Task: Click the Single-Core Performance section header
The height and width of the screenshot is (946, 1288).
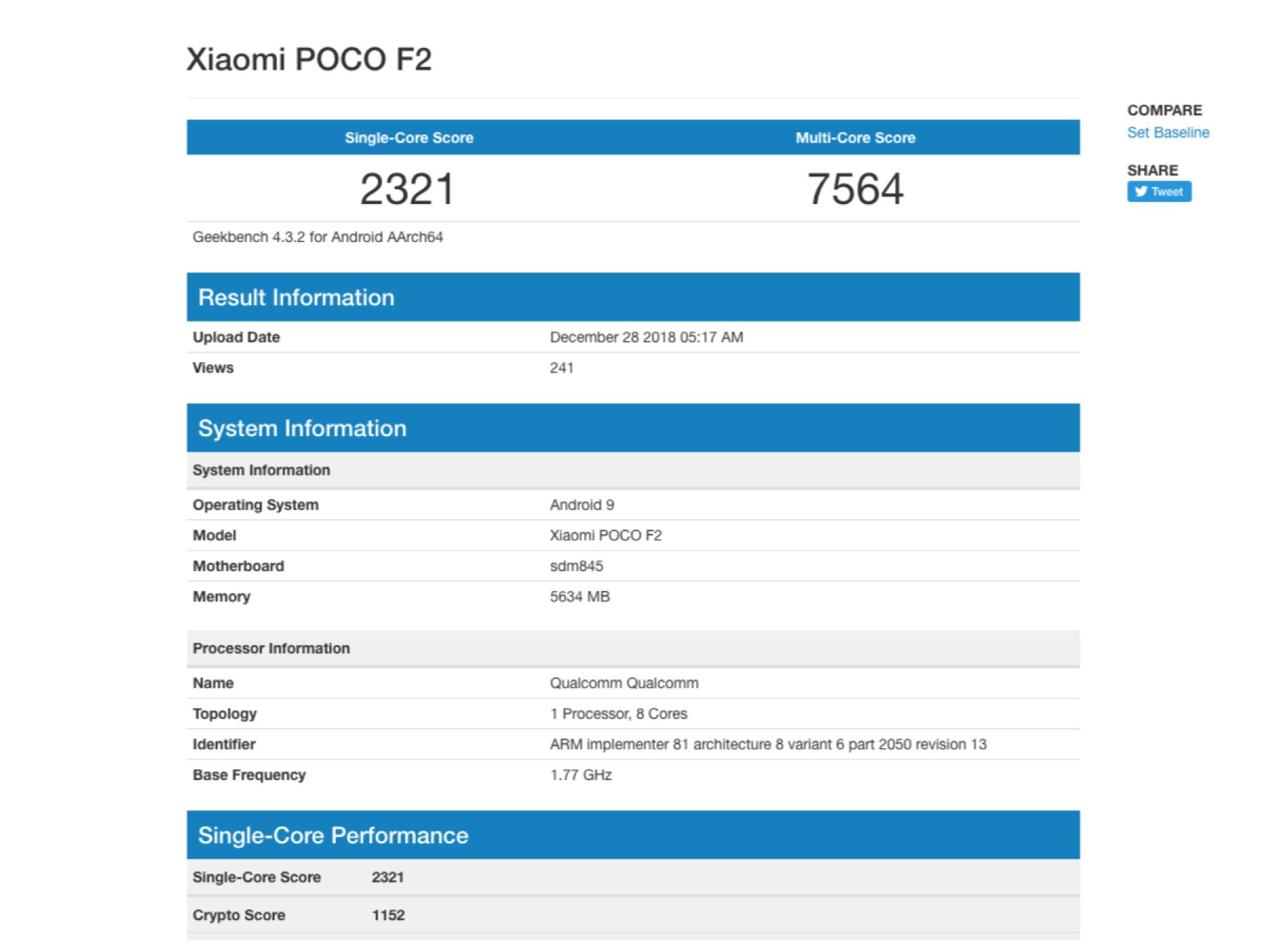Action: 333,836
